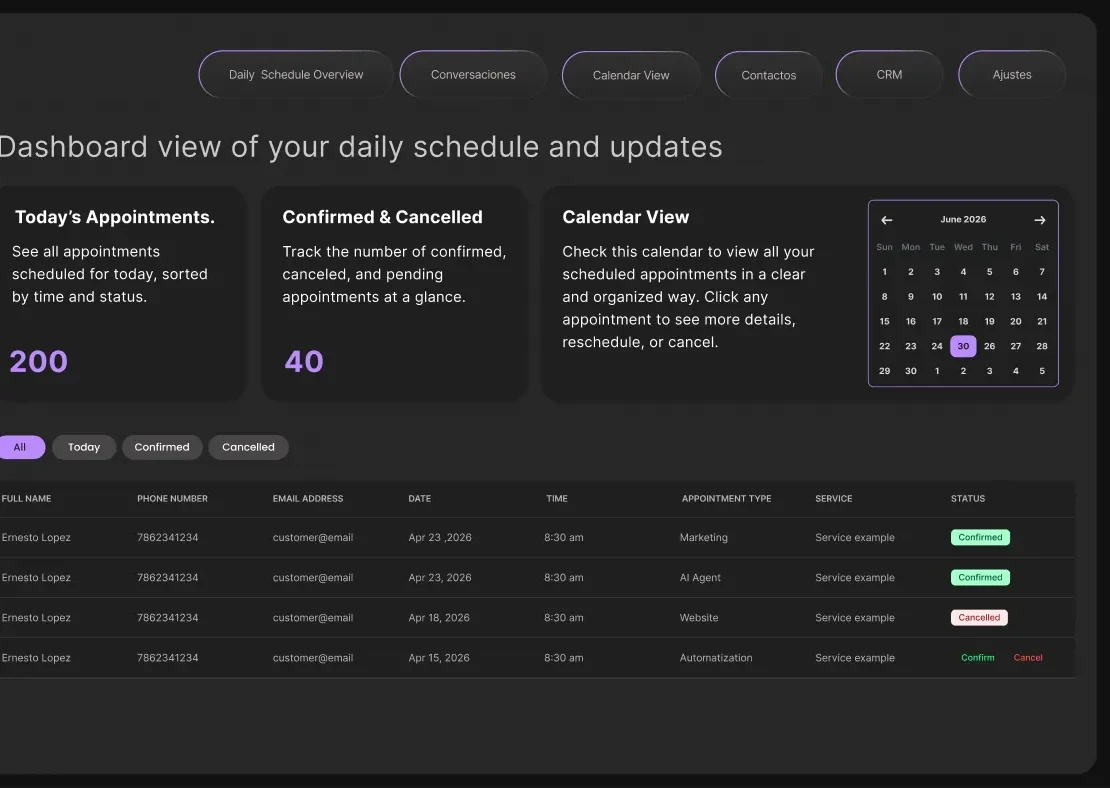Click the Confirmed badge in AI Agent row
Screen dimensions: 1110x788
pos(980,578)
